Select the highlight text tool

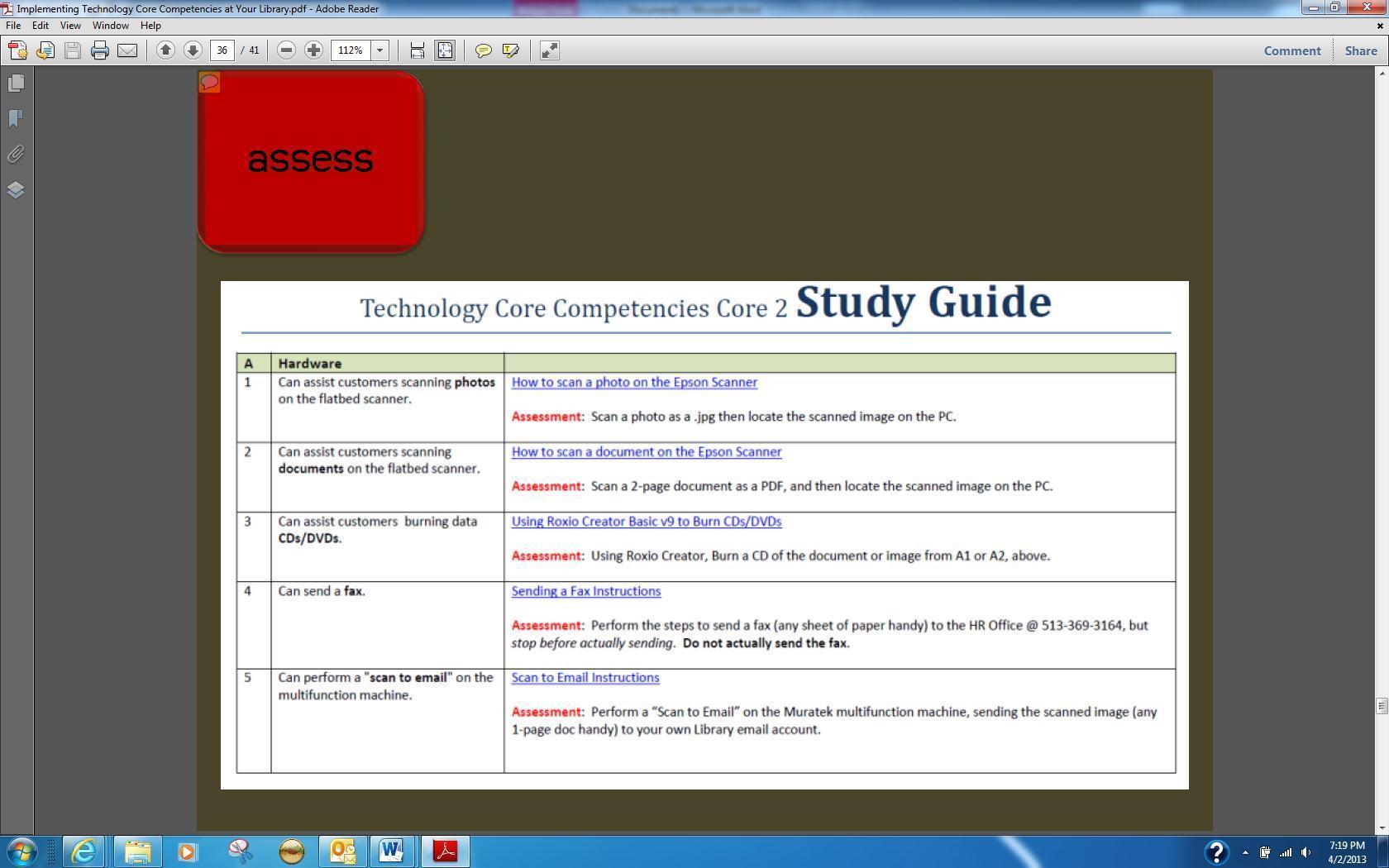point(511,50)
